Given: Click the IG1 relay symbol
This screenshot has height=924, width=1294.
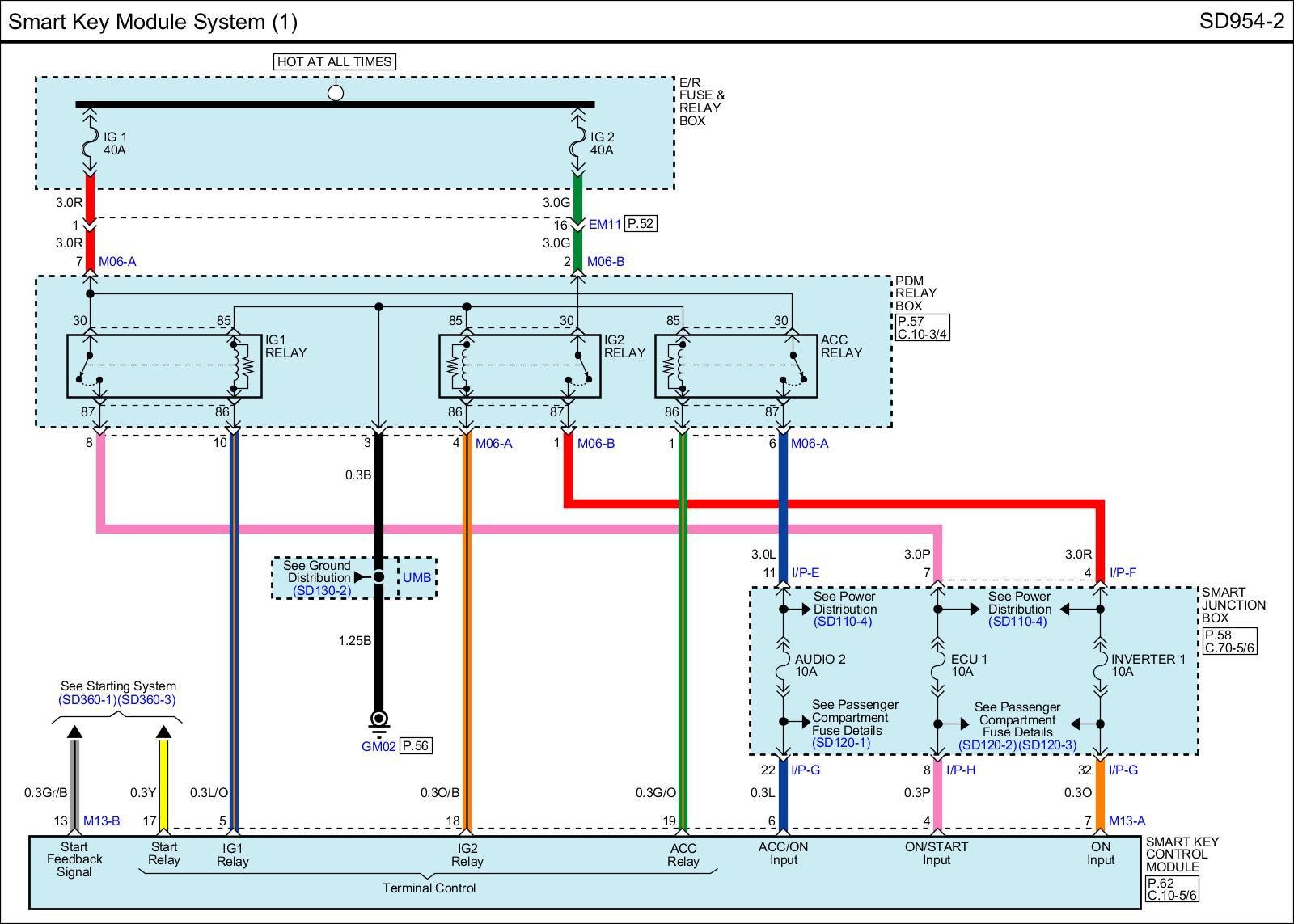Looking at the screenshot, I should pos(164,366).
